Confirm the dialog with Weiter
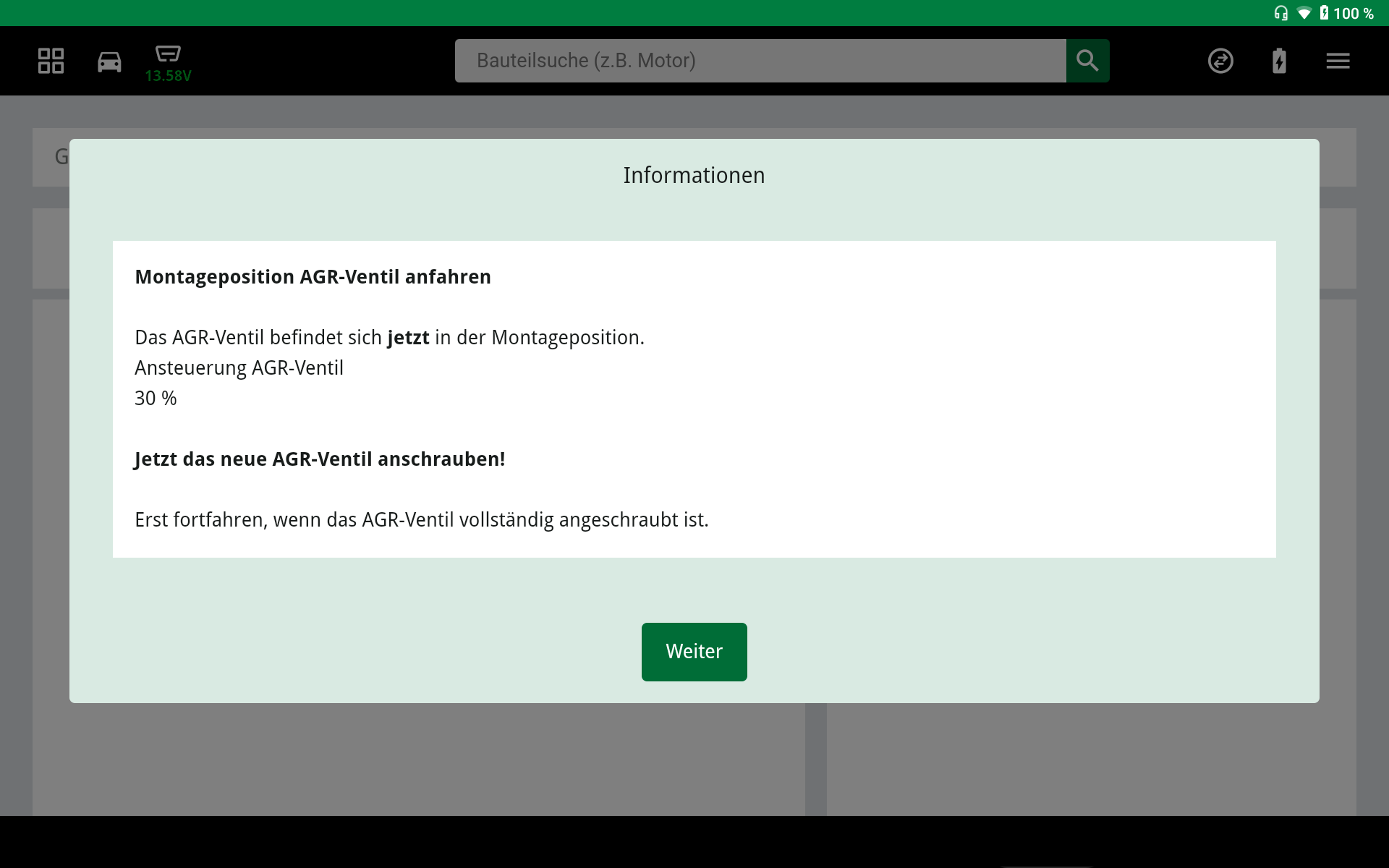This screenshot has width=1389, height=868. [694, 651]
